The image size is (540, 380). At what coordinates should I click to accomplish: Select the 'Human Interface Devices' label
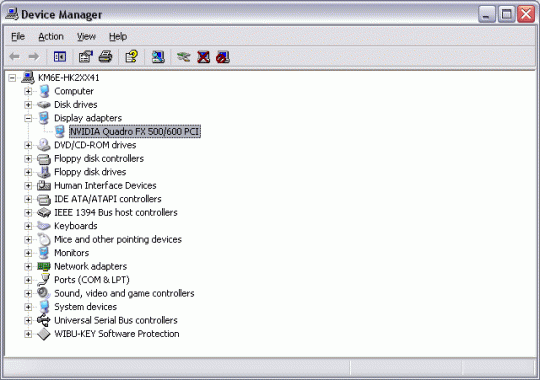(x=105, y=185)
